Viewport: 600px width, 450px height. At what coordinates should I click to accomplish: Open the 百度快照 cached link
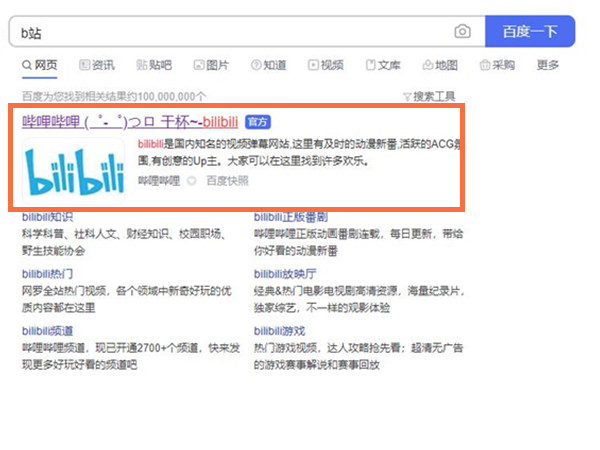tap(228, 181)
